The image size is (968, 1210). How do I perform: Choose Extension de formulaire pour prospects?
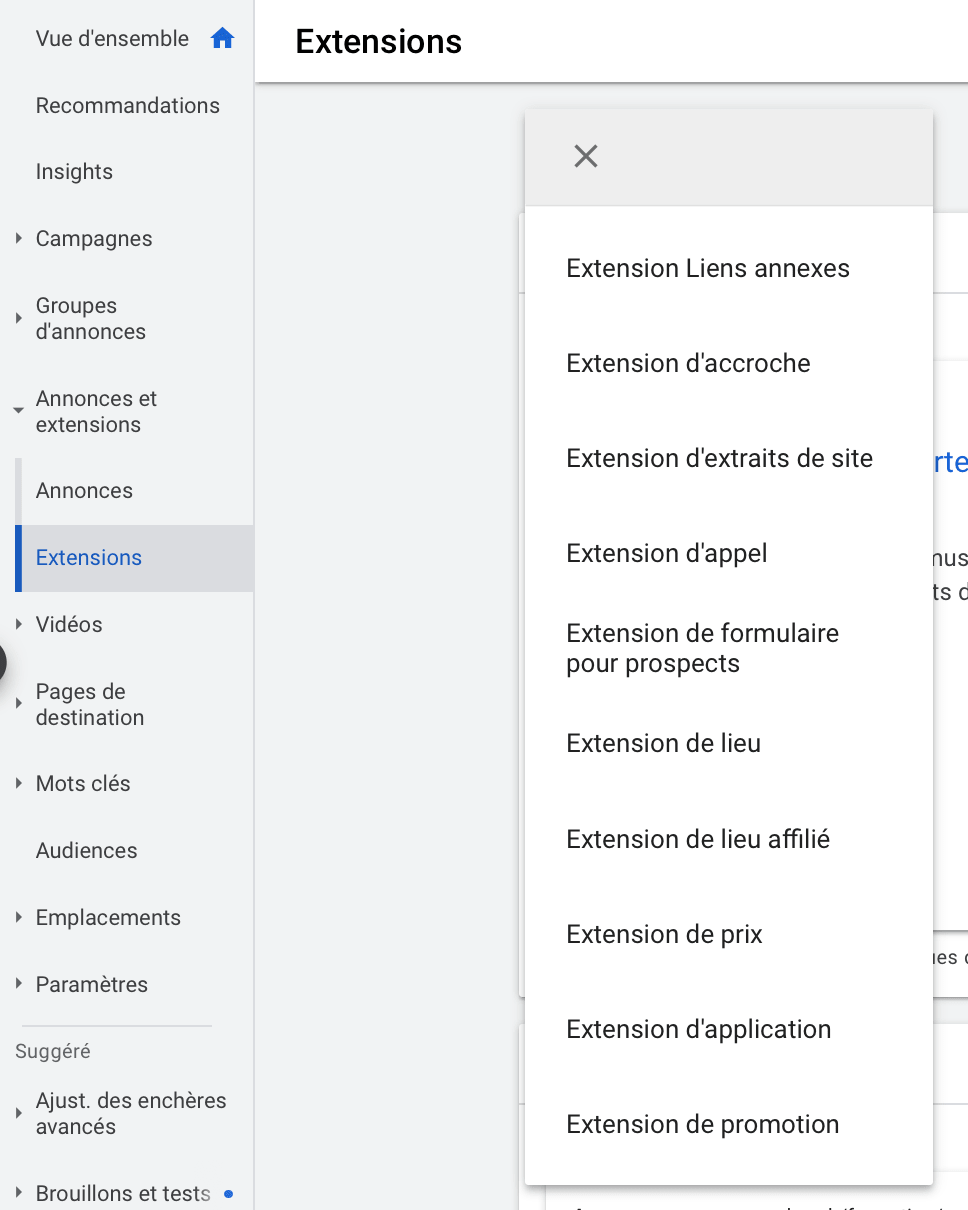click(x=729, y=648)
